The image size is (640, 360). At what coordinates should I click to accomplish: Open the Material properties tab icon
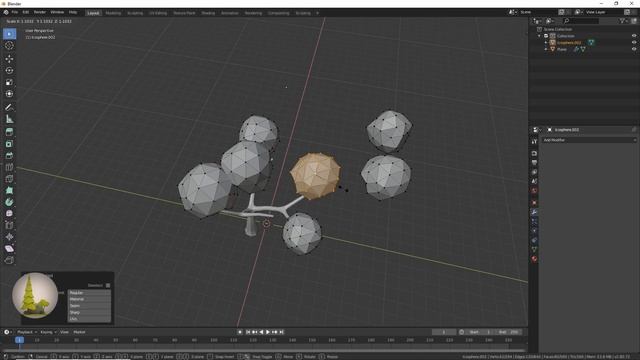click(x=534, y=259)
